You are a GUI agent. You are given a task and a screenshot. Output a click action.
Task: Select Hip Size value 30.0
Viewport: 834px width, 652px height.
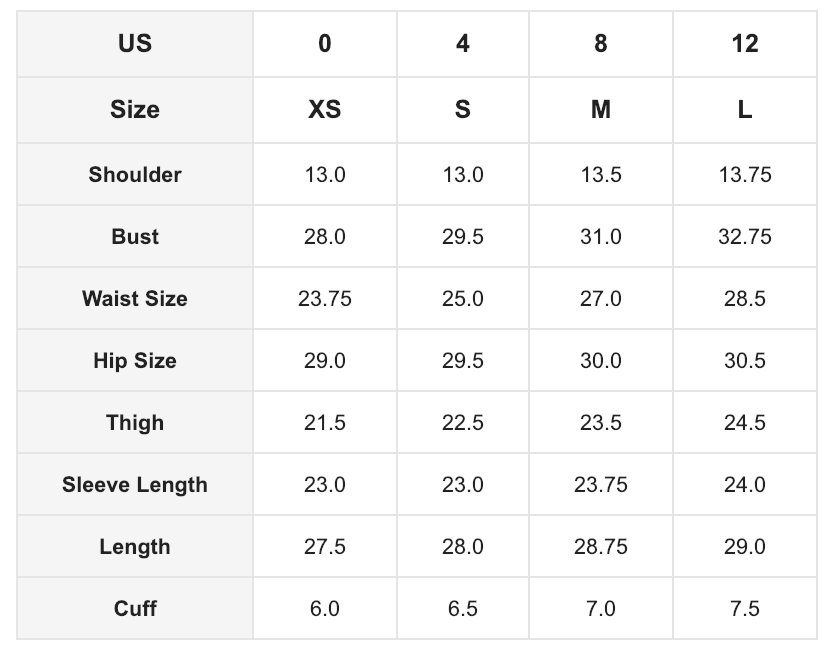[x=601, y=361]
